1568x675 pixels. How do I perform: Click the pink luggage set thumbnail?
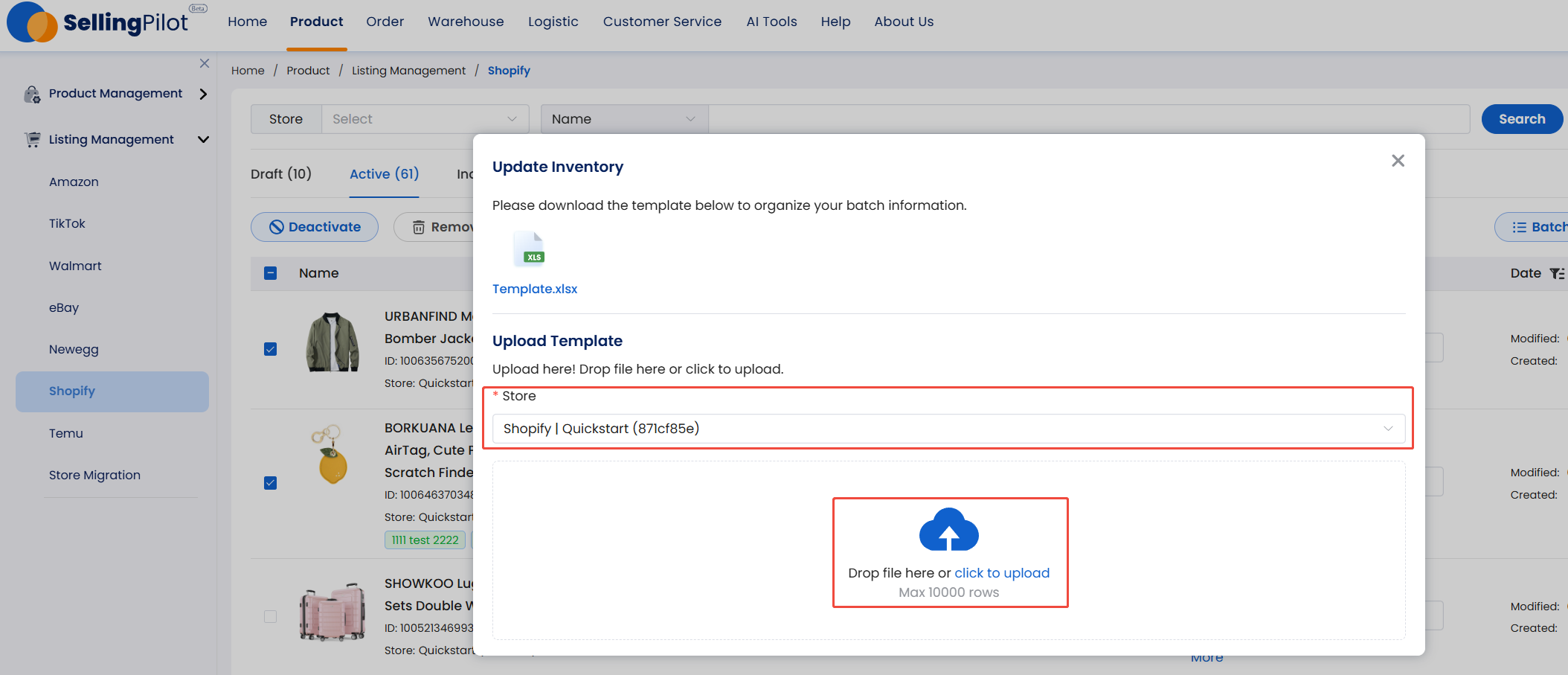coord(332,612)
